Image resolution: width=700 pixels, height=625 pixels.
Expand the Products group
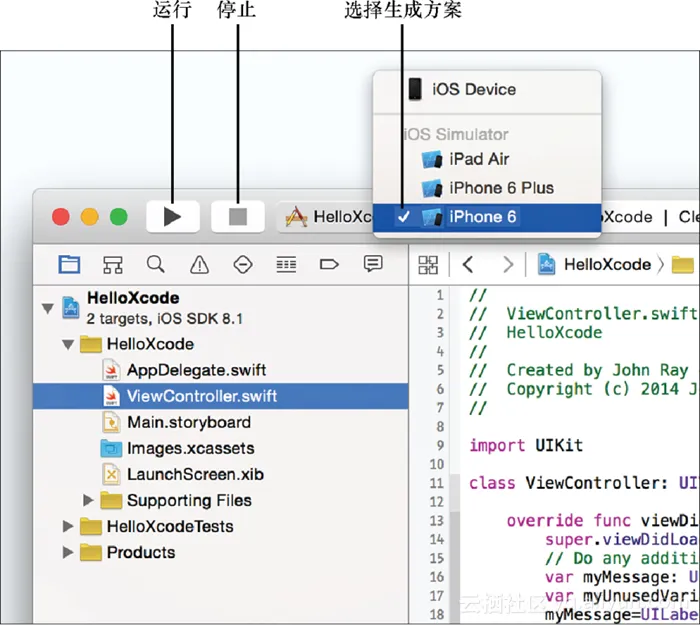tap(68, 553)
